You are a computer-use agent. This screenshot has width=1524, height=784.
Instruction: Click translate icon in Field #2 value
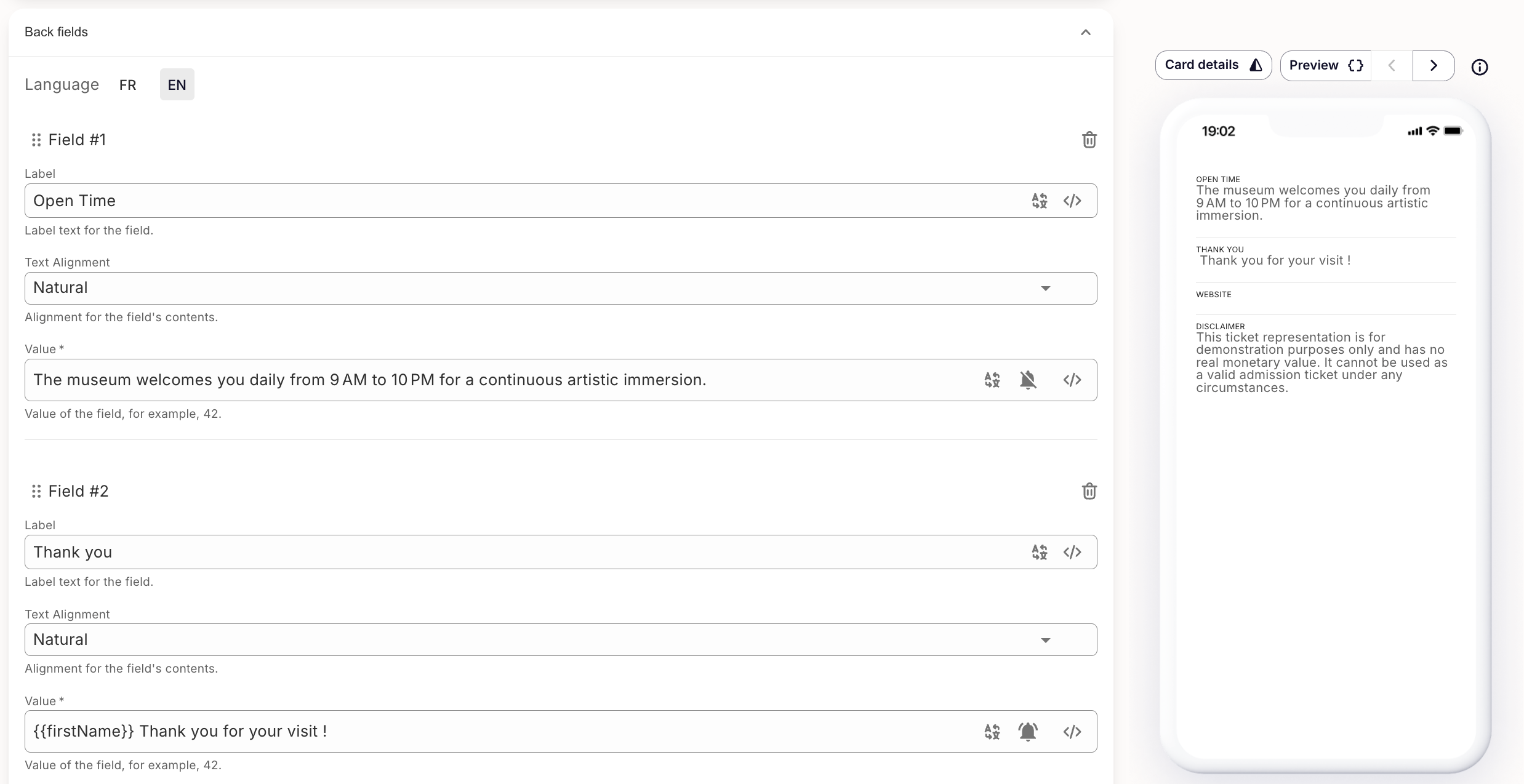pos(992,731)
